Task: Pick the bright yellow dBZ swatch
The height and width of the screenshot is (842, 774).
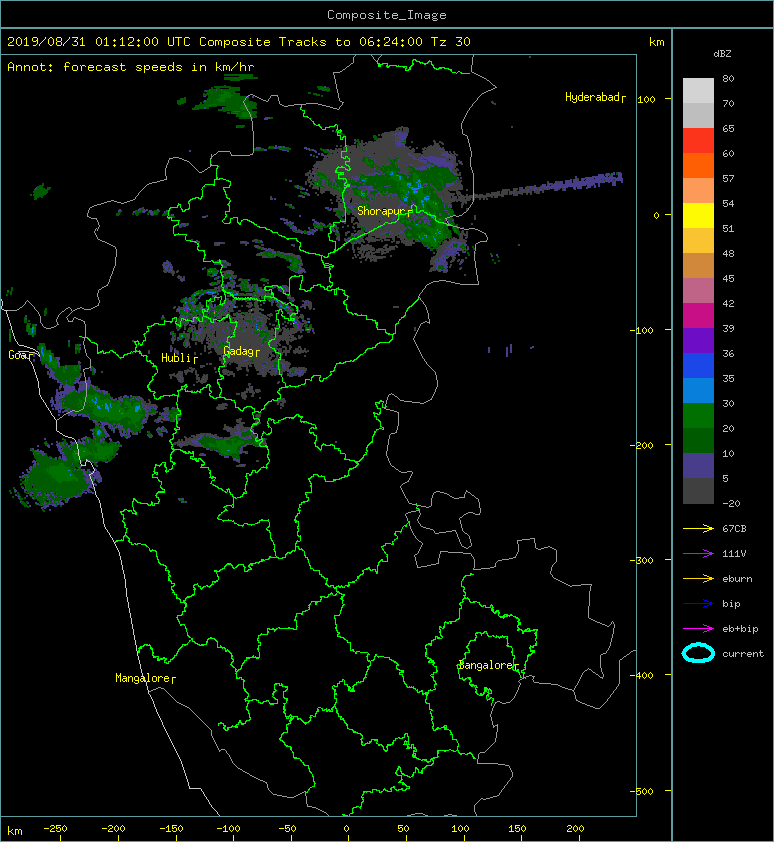Action: coord(698,216)
